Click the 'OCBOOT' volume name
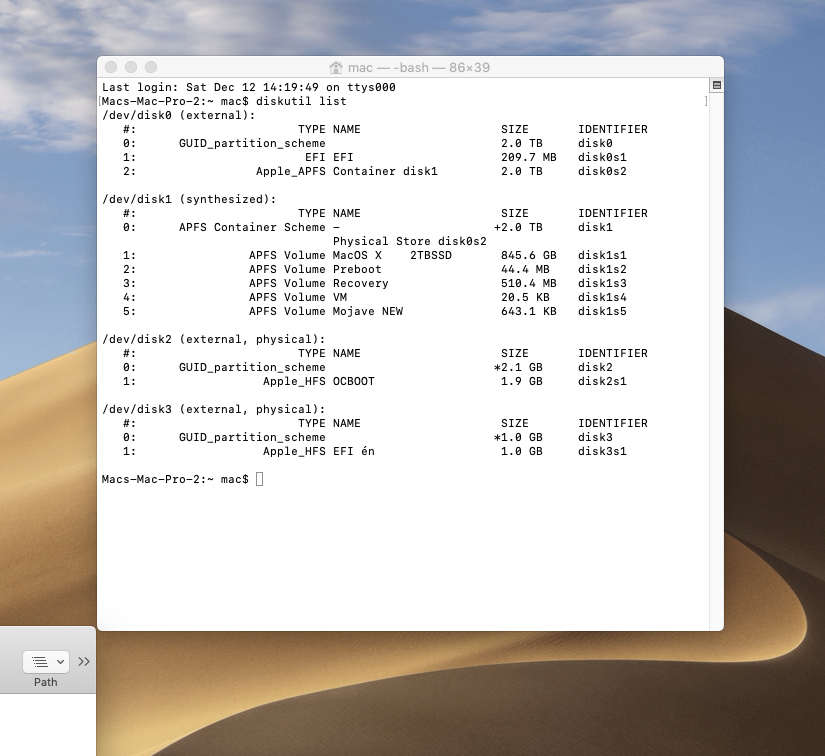Screen dimensions: 825x756 [354, 381]
